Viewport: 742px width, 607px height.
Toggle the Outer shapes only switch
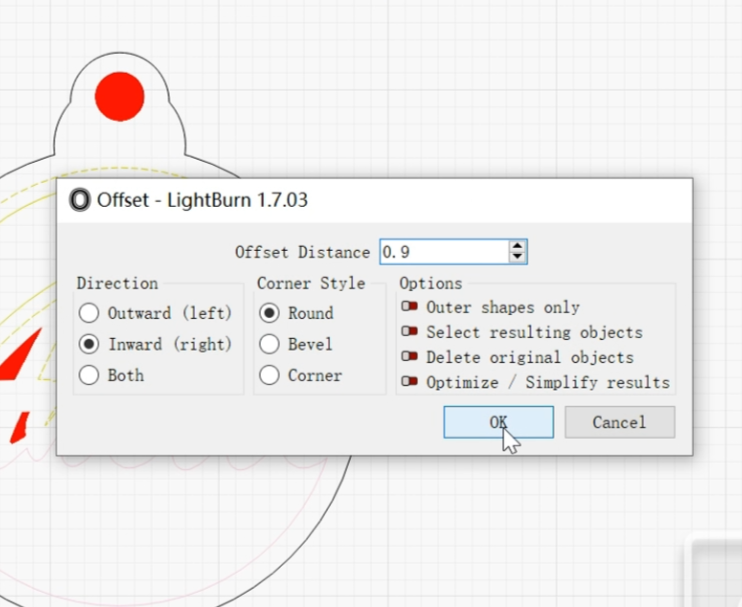click(x=409, y=307)
